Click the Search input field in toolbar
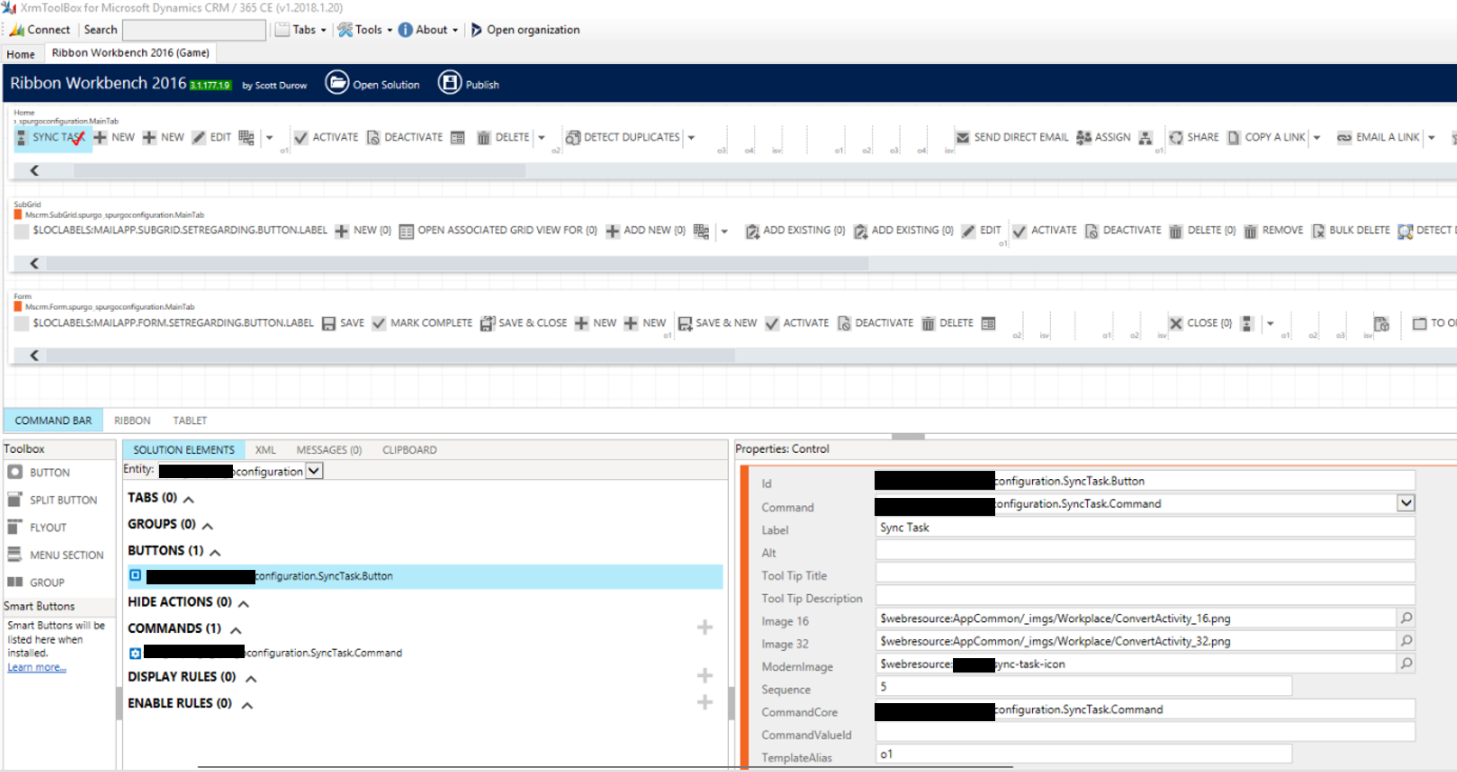This screenshot has width=1457, height=772. (x=194, y=30)
